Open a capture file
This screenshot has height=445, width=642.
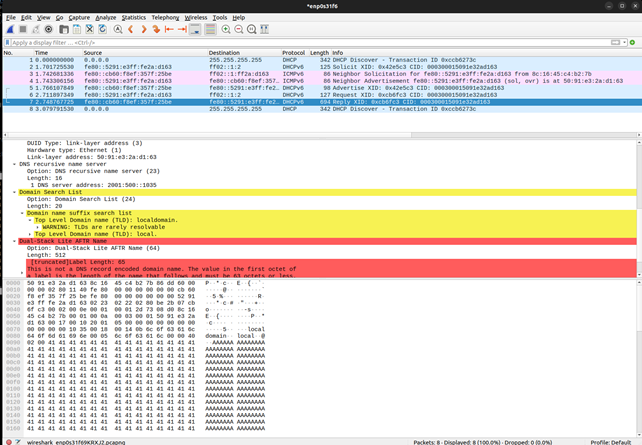pyautogui.click(x=64, y=29)
